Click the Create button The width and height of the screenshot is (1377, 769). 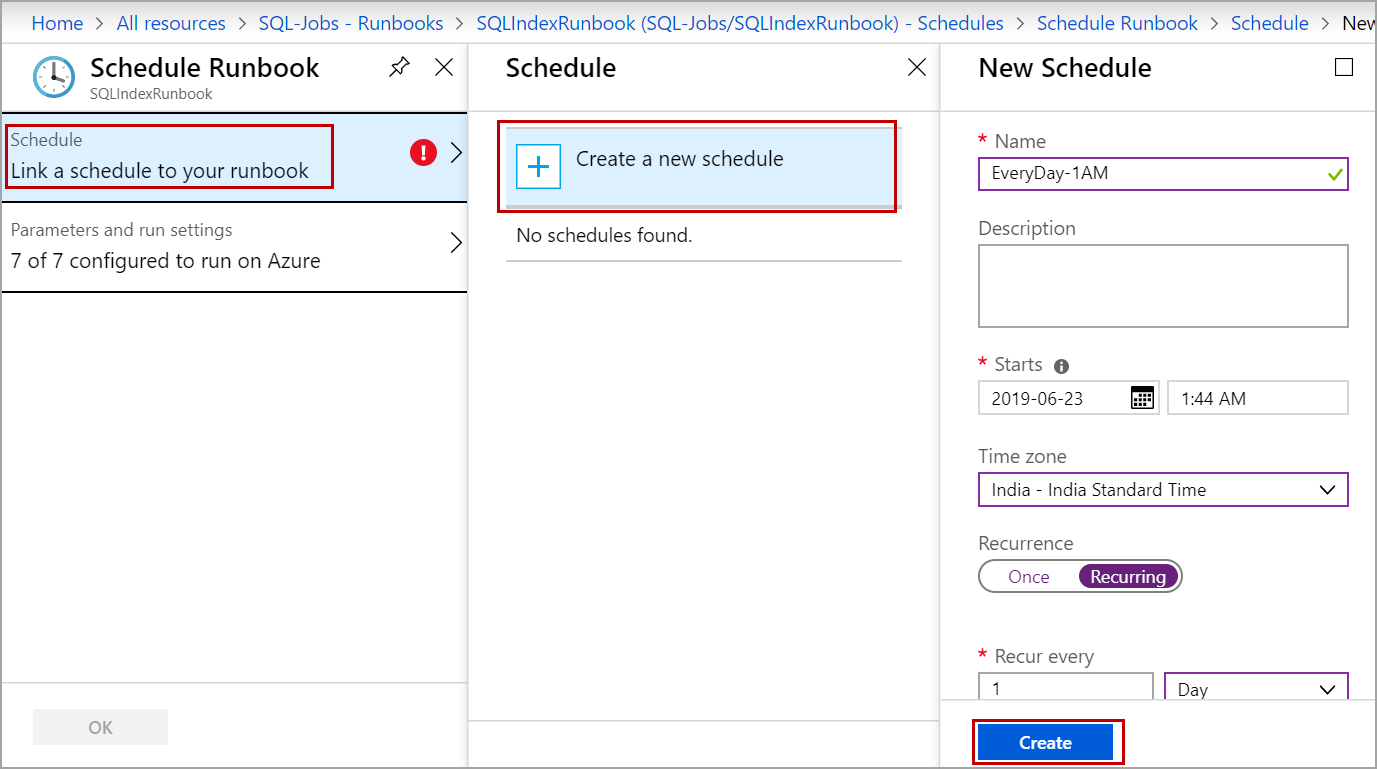pyautogui.click(x=1045, y=743)
